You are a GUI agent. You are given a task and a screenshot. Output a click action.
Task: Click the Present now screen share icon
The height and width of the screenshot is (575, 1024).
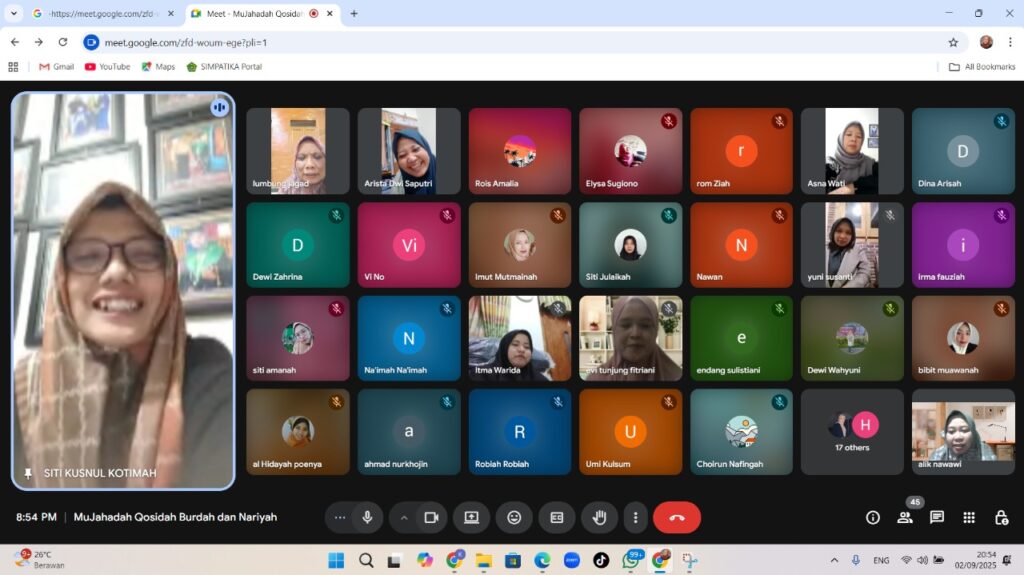(471, 517)
